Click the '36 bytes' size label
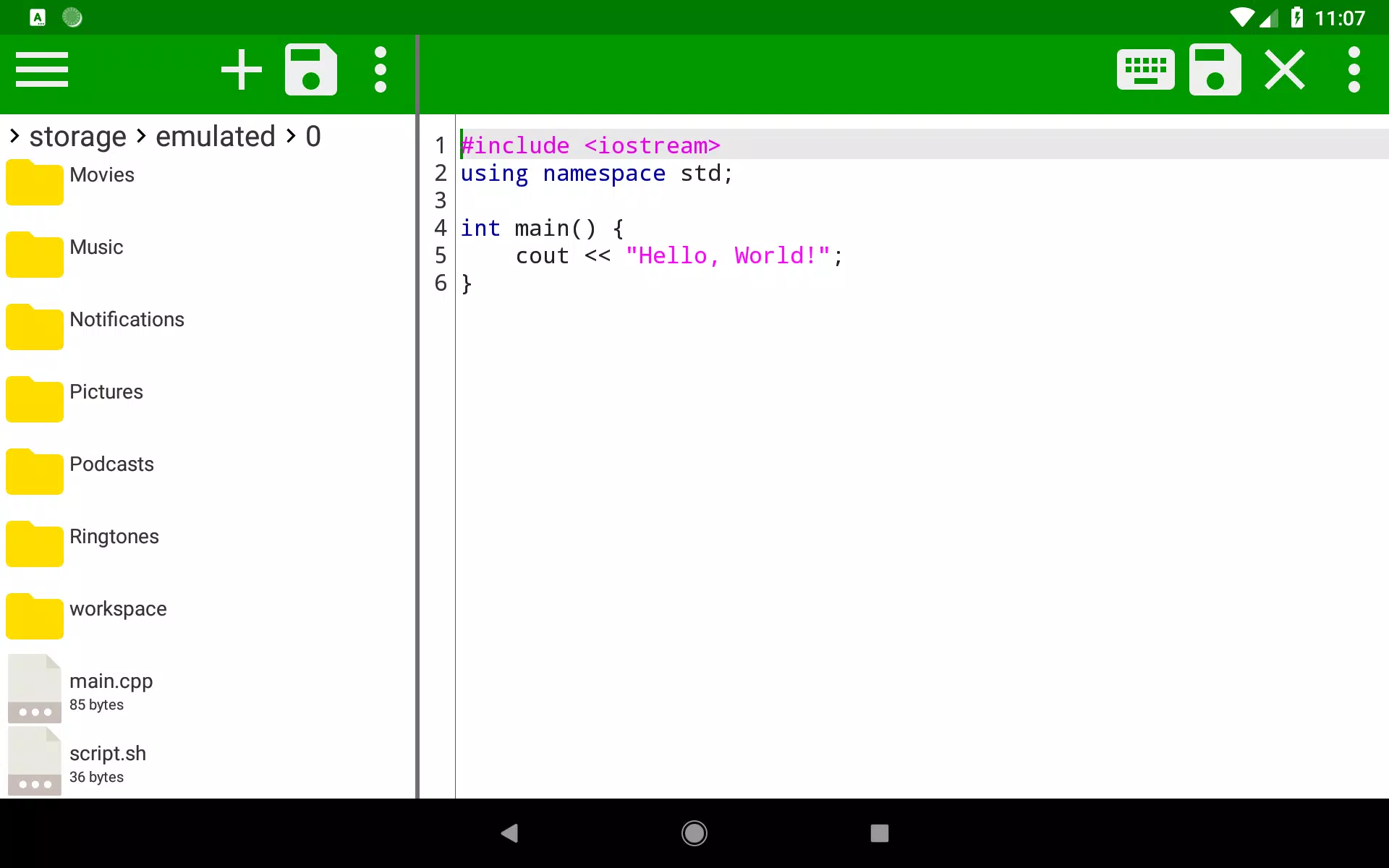 96,777
